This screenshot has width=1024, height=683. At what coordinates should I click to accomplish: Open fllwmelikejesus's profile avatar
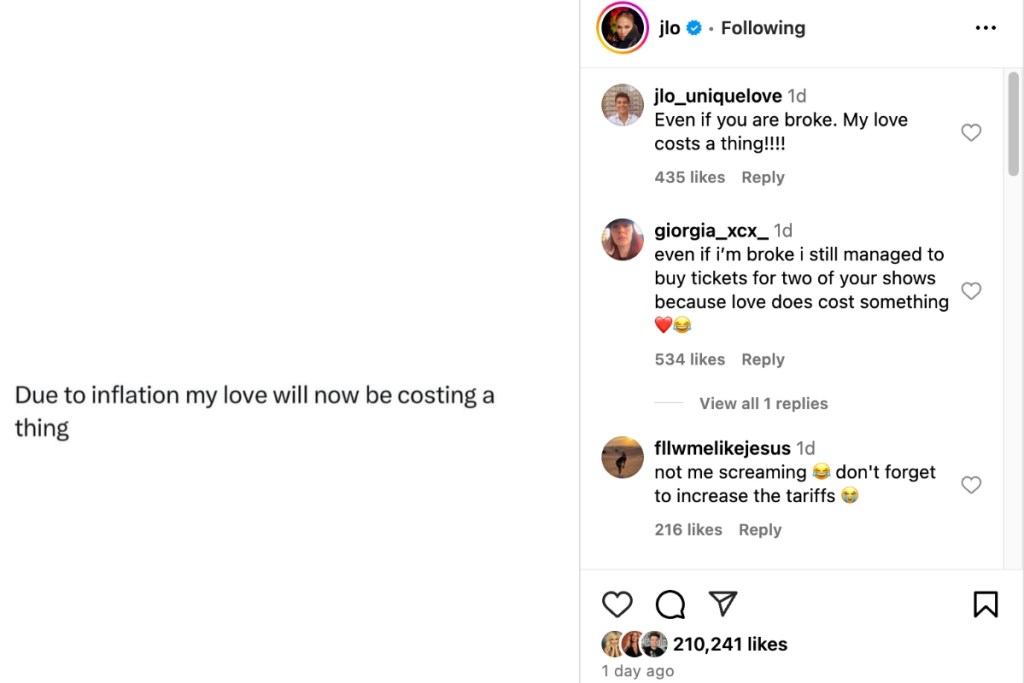622,458
